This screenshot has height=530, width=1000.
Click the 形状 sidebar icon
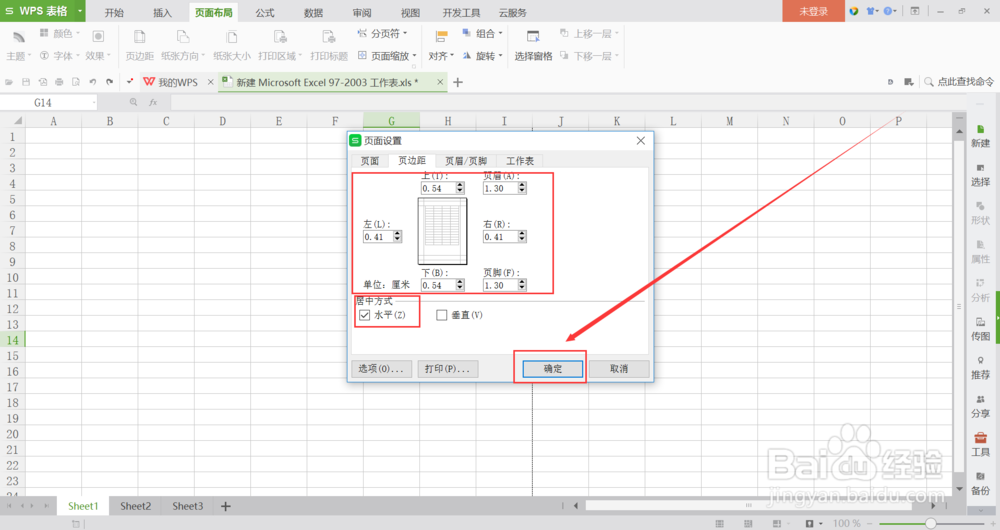click(x=980, y=213)
